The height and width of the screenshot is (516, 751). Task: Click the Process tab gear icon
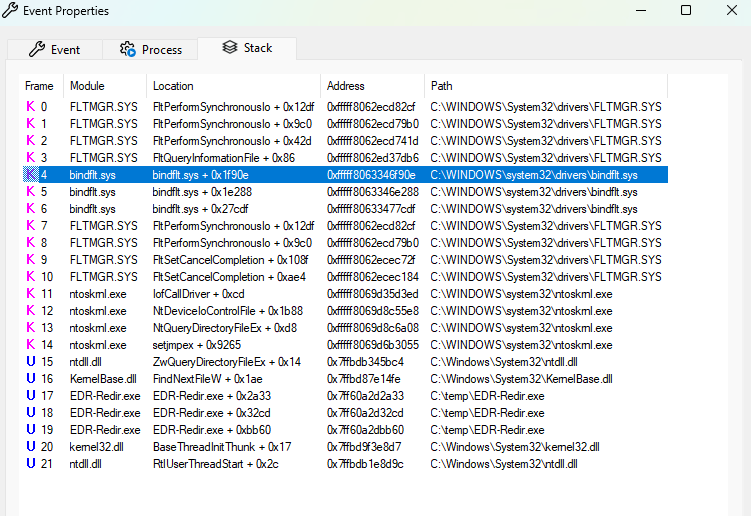[128, 49]
